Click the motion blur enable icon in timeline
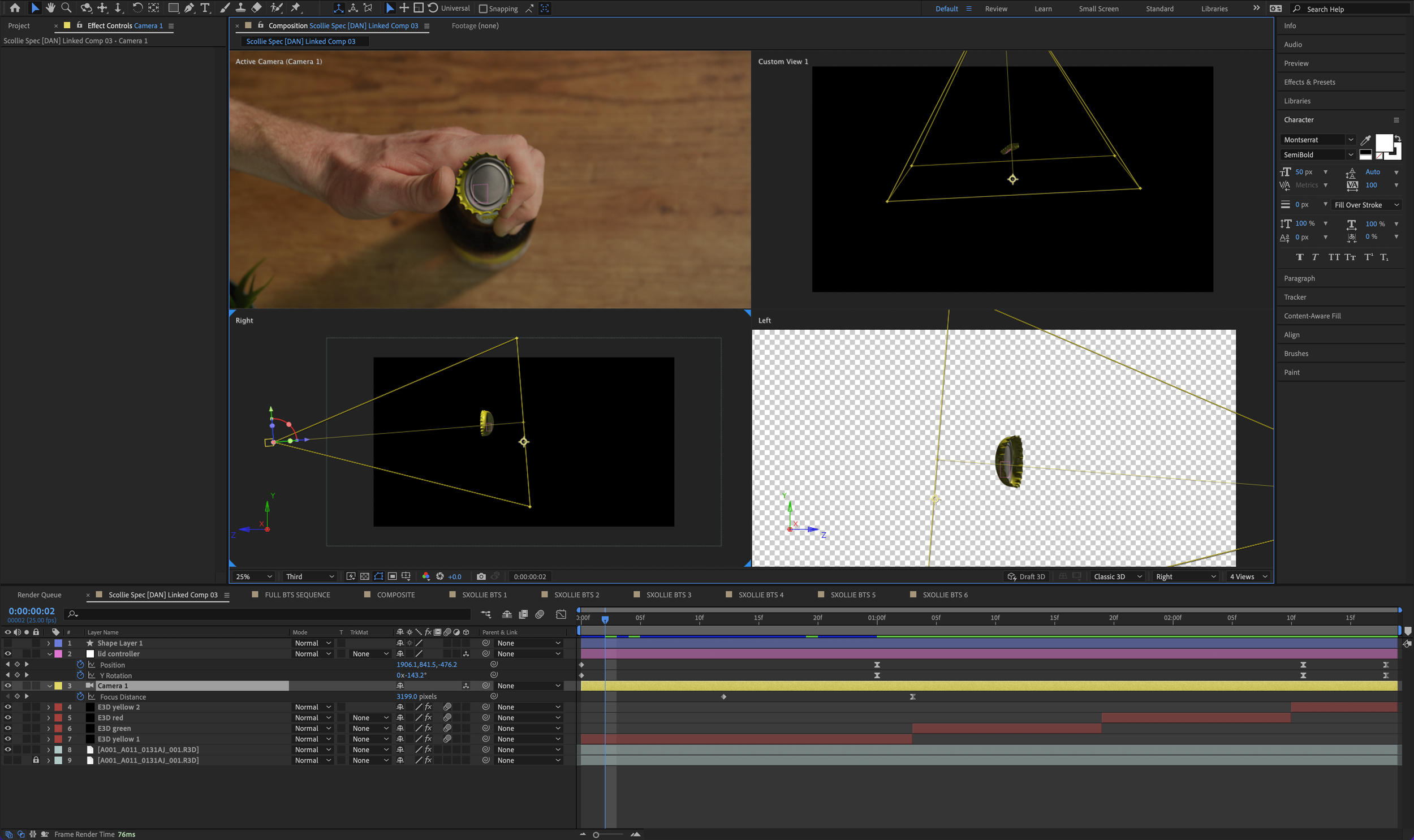 click(x=540, y=614)
